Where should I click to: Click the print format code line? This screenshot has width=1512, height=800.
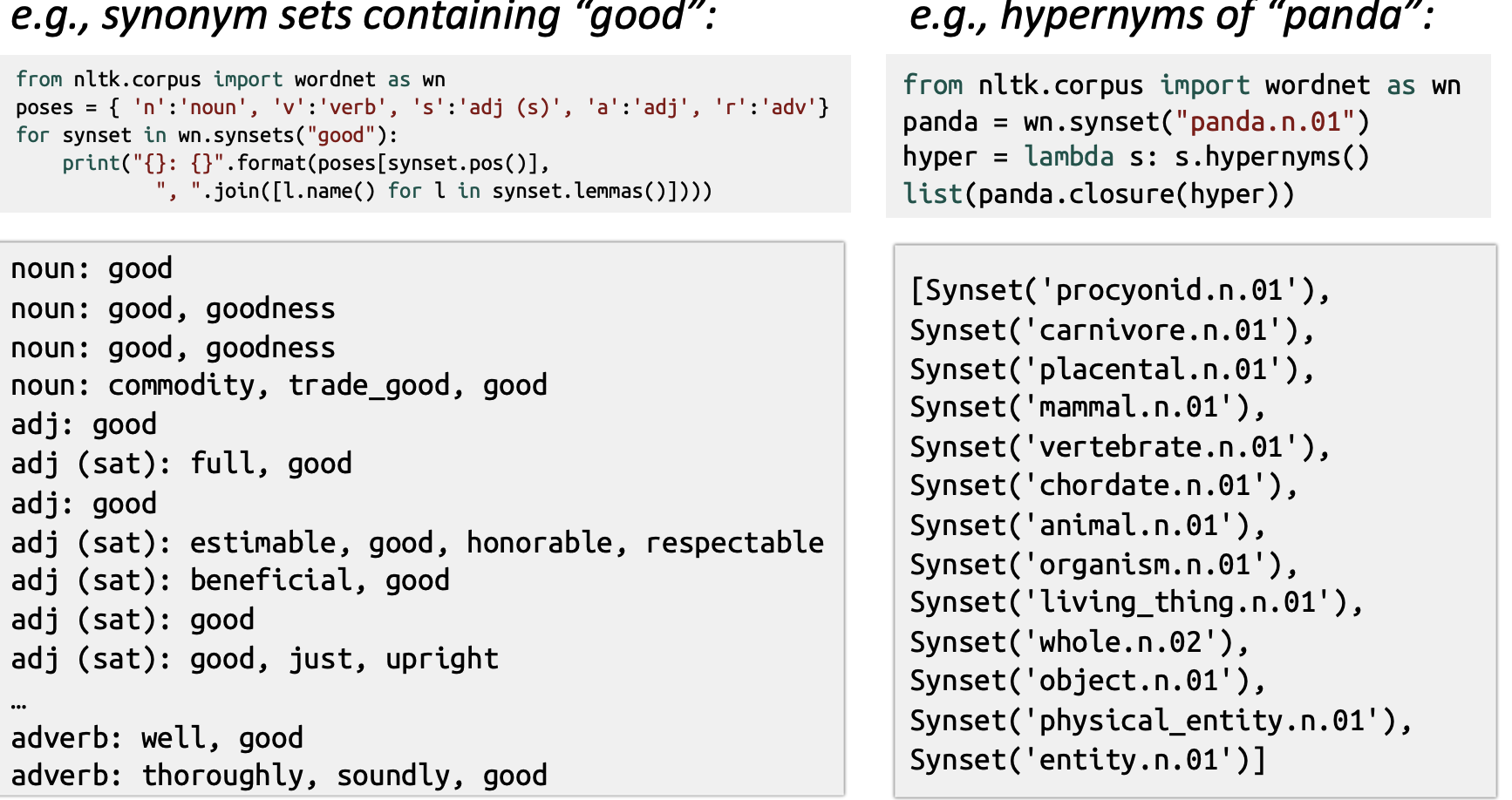tap(305, 163)
